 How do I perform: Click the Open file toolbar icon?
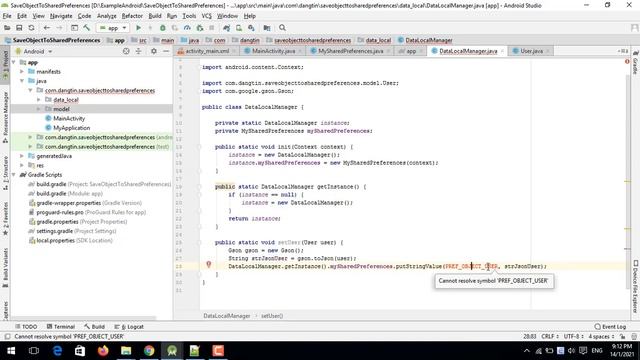[x=7, y=28]
